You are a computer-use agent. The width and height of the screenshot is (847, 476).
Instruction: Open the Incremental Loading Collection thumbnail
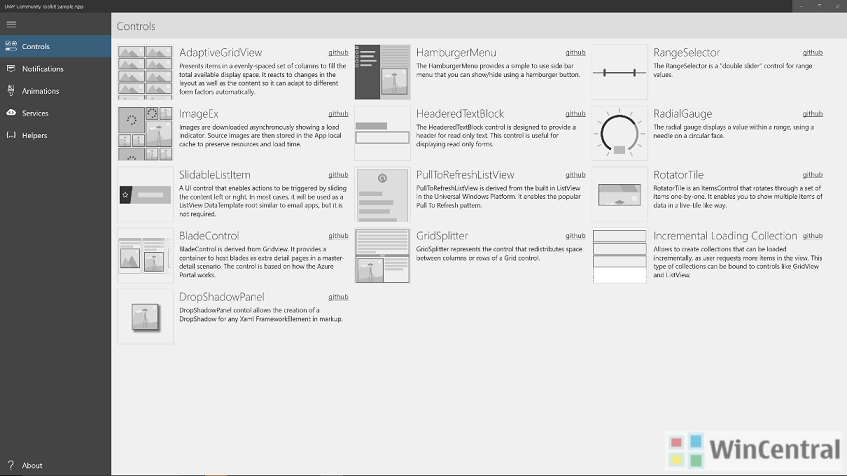(x=620, y=256)
